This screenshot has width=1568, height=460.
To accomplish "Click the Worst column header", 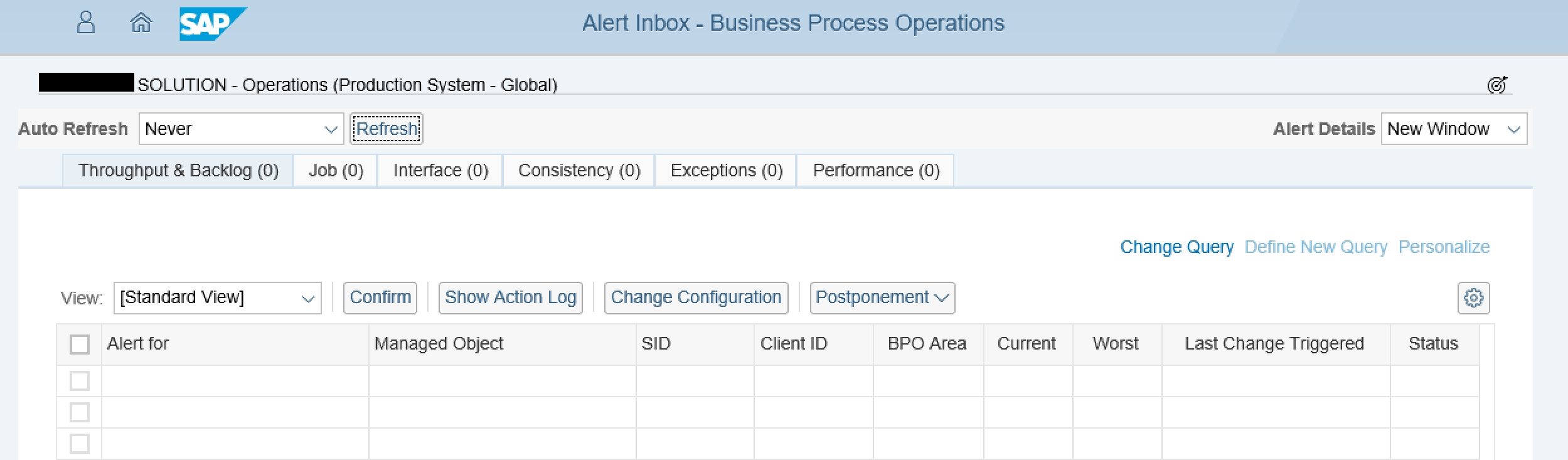I will point(1117,344).
